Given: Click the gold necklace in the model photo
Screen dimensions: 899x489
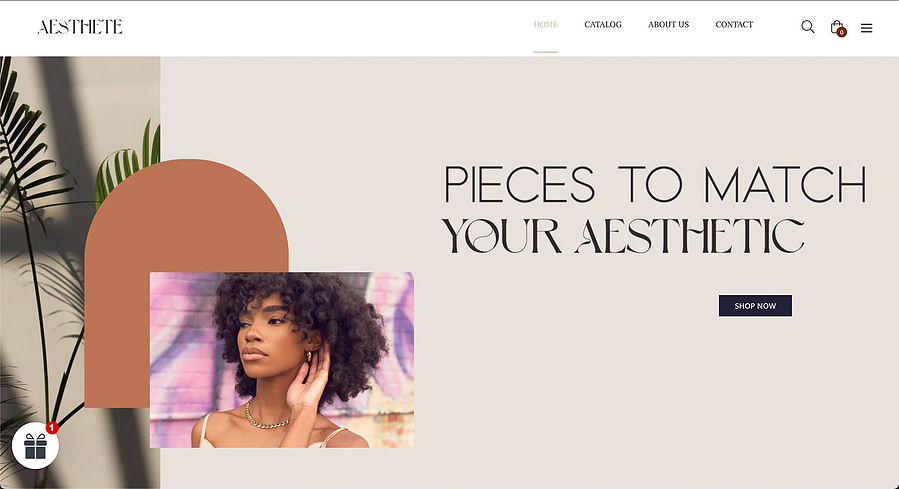Looking at the screenshot, I should [x=265, y=418].
